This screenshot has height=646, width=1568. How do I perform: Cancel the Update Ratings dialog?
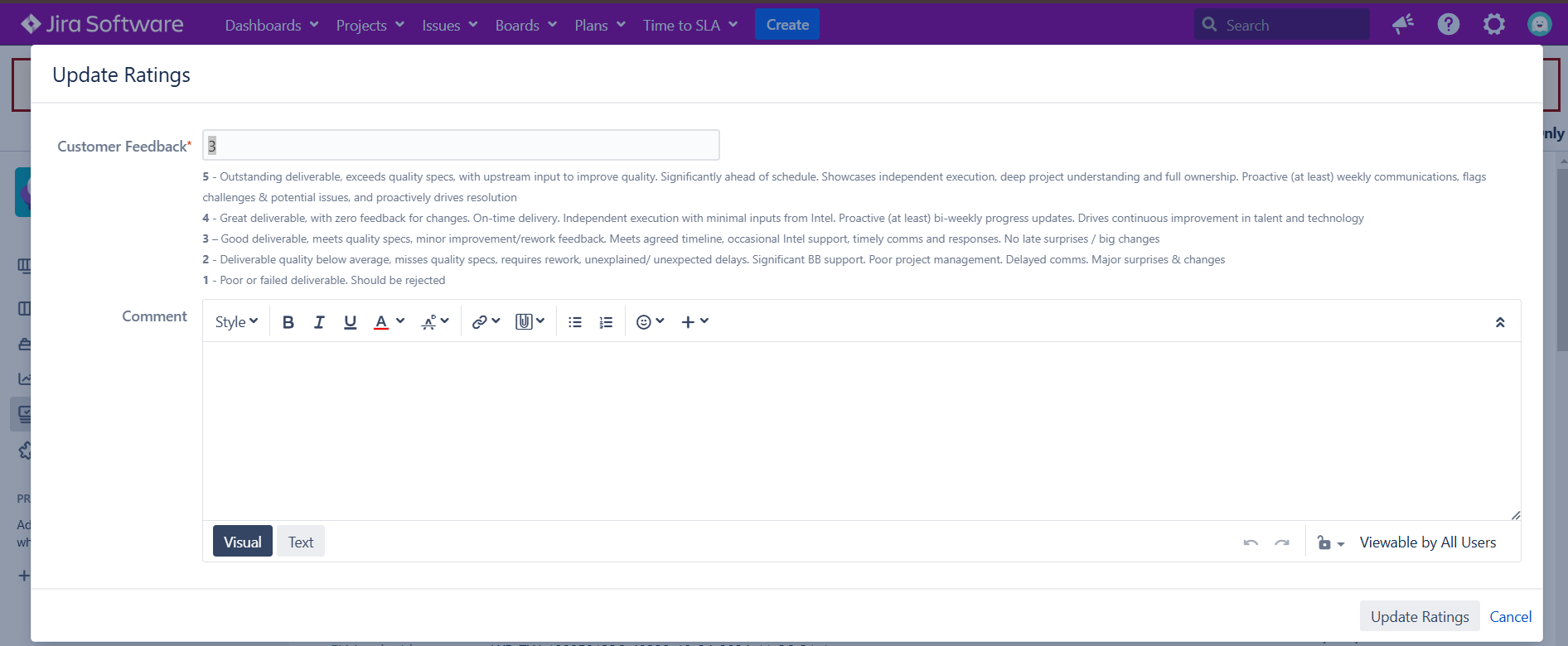pyautogui.click(x=1511, y=616)
